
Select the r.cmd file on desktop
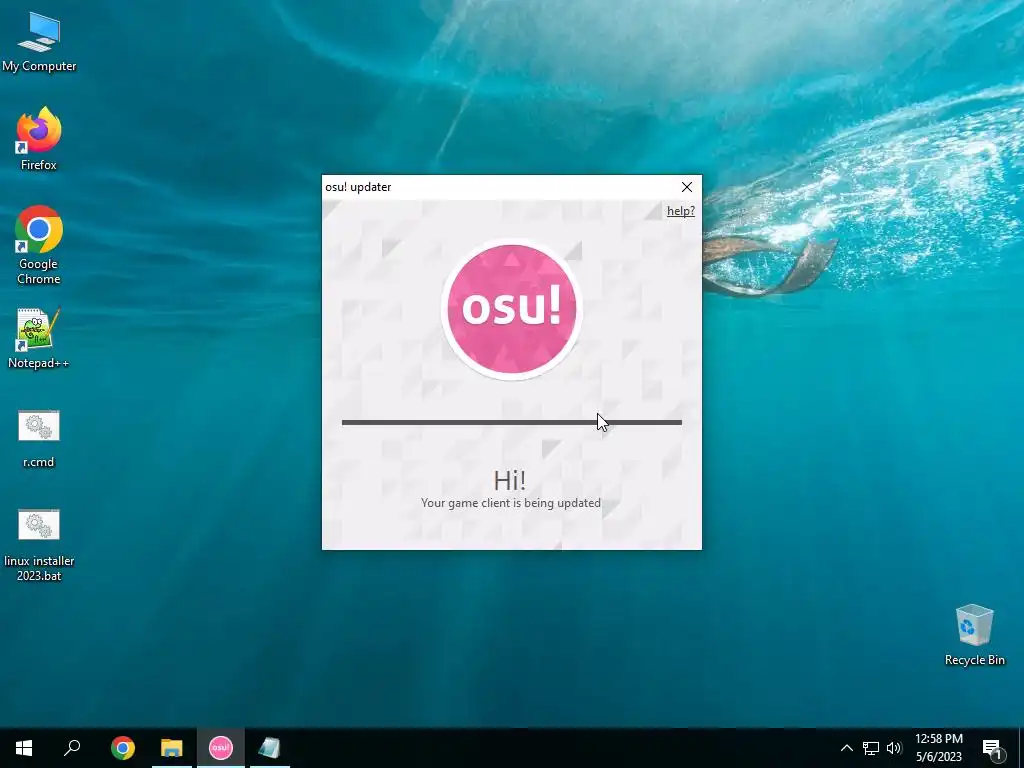tap(39, 439)
